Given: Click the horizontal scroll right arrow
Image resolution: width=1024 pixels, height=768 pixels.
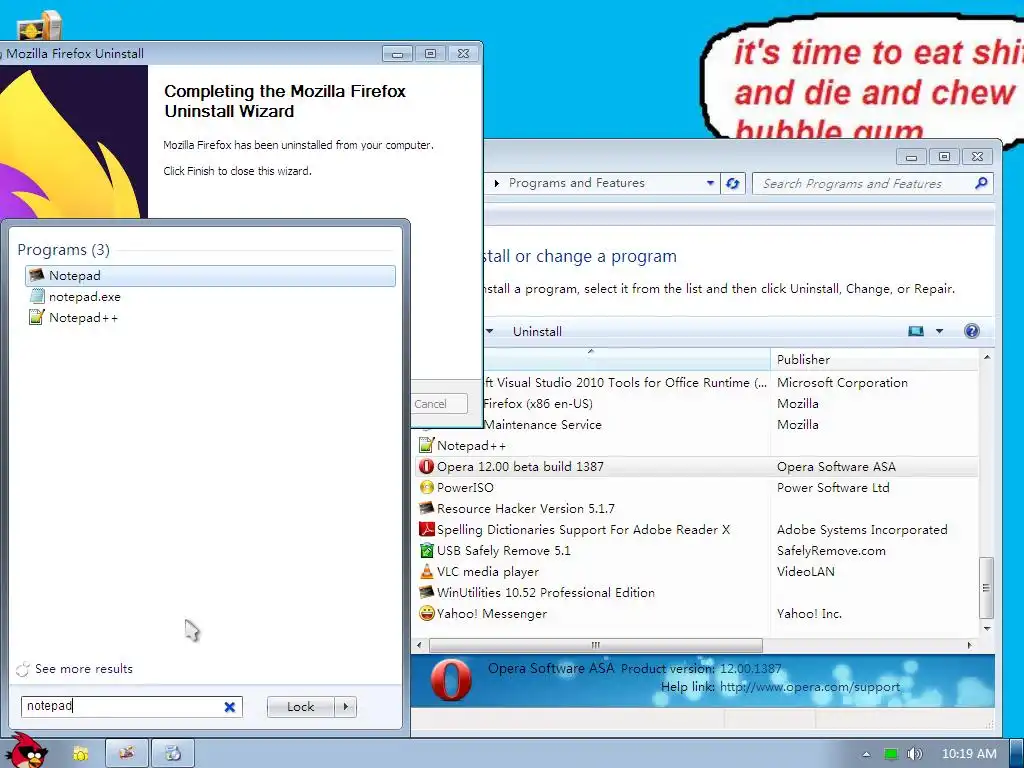Looking at the screenshot, I should click(970, 645).
